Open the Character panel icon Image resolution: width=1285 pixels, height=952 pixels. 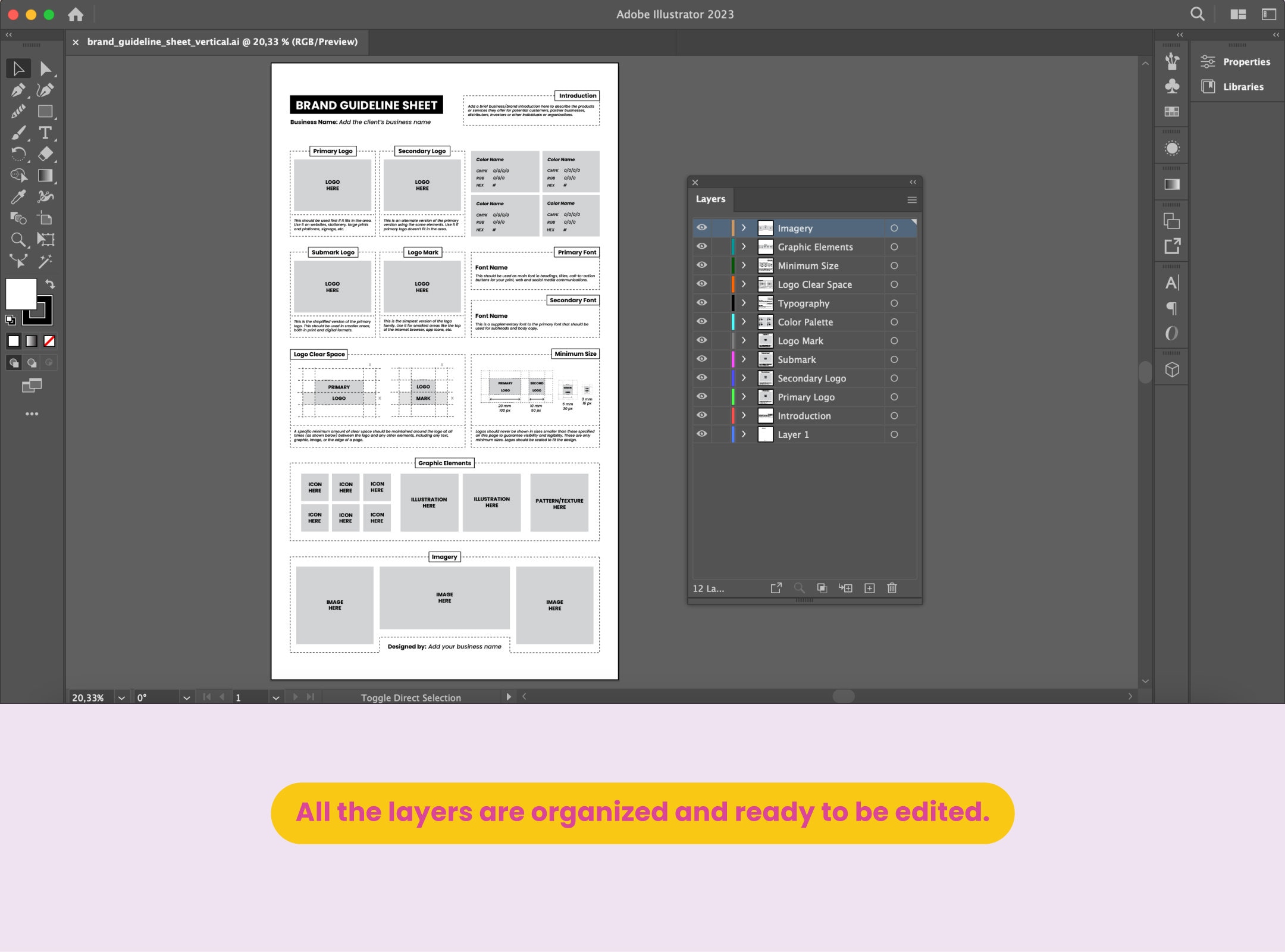pyautogui.click(x=1171, y=283)
